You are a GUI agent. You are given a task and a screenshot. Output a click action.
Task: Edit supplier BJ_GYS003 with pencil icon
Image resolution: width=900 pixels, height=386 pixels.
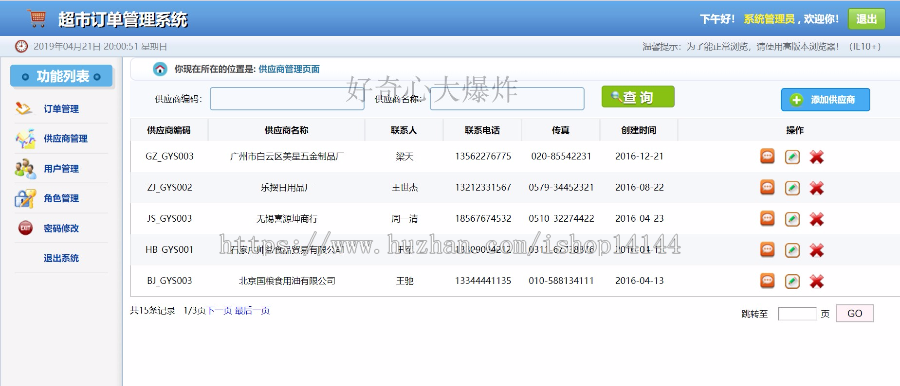click(x=792, y=281)
